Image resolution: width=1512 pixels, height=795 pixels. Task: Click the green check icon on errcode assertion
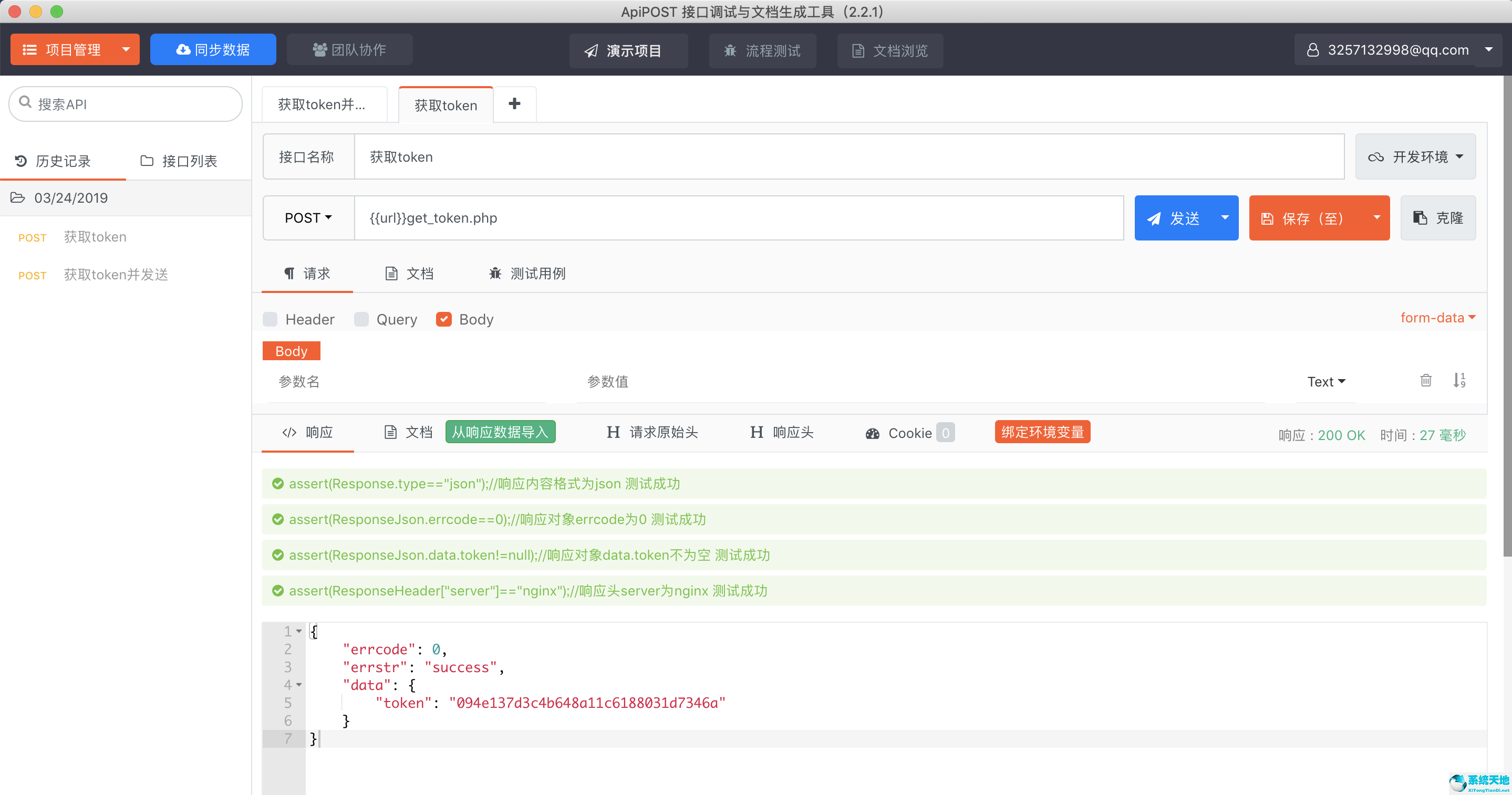(277, 519)
